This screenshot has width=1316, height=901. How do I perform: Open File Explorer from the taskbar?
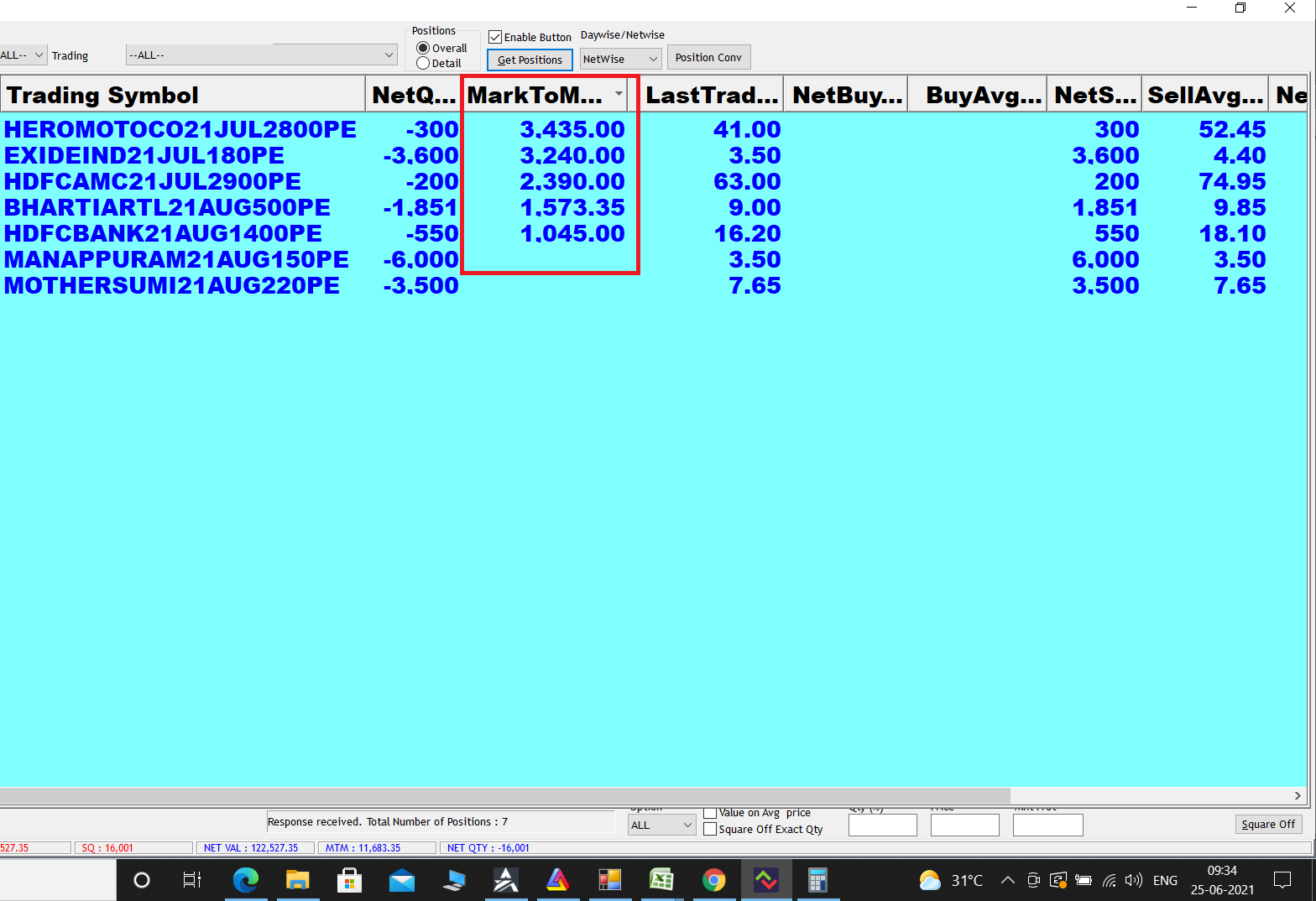point(297,880)
